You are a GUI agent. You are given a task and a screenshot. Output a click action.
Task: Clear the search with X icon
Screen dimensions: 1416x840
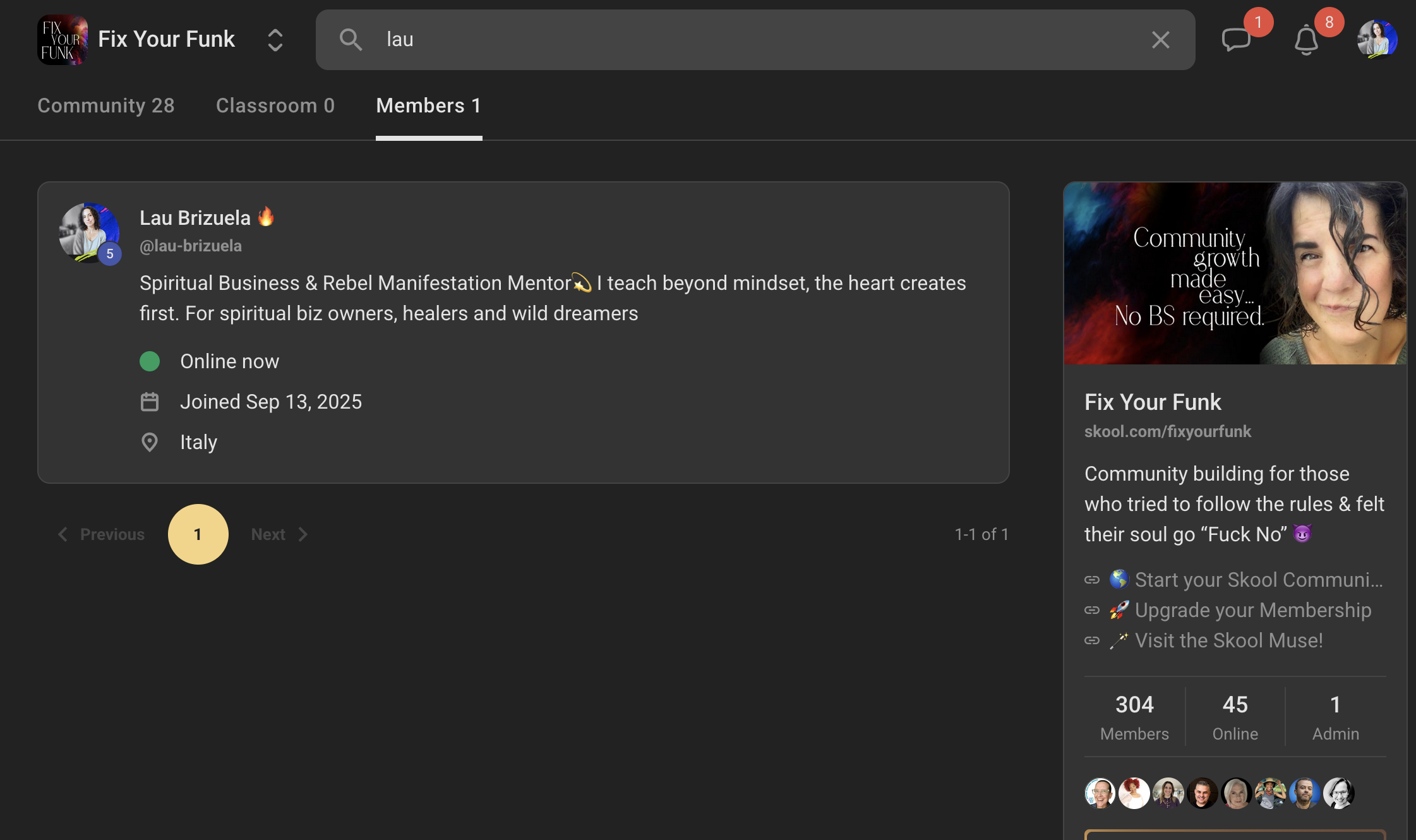[1160, 40]
